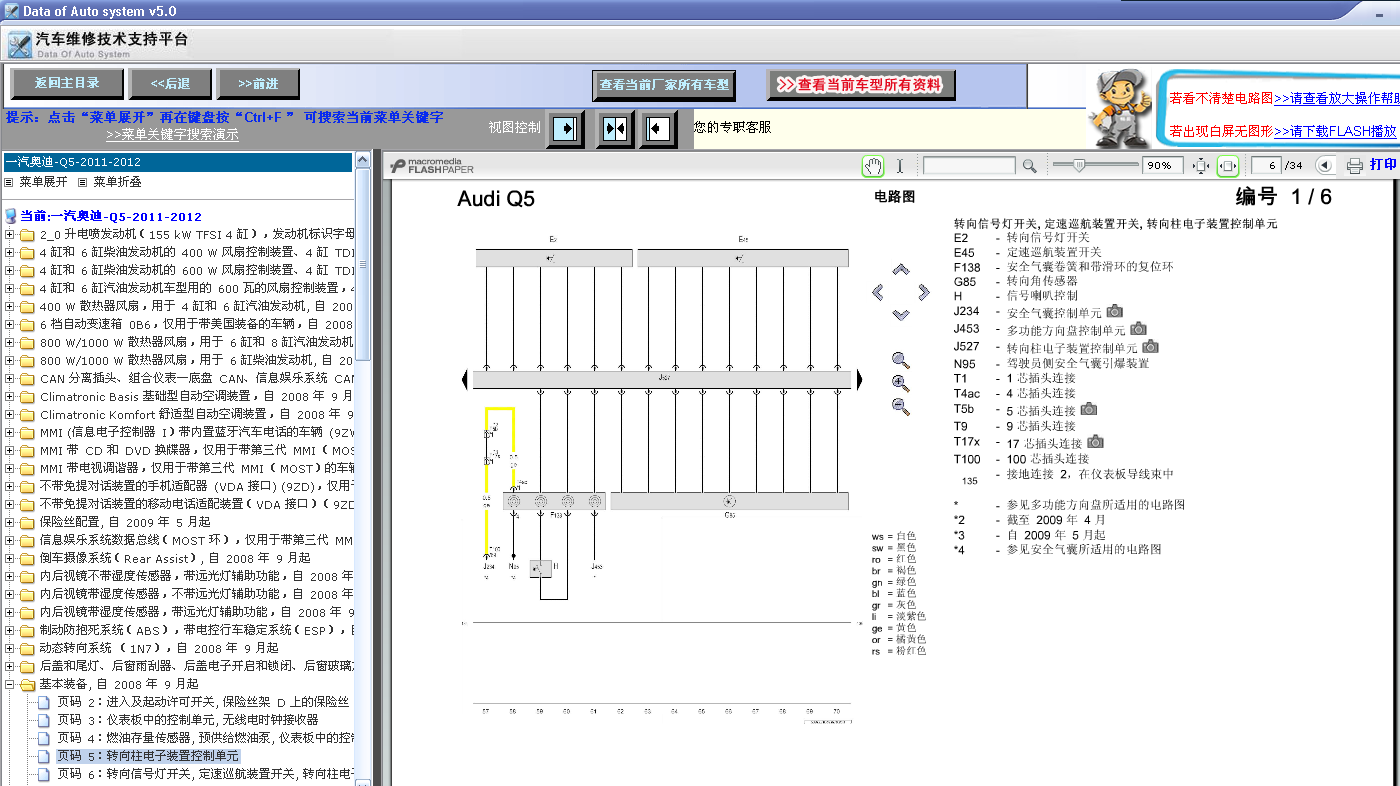Expand the Climatronic Basis folder
This screenshot has width=1400, height=786.
[10, 396]
